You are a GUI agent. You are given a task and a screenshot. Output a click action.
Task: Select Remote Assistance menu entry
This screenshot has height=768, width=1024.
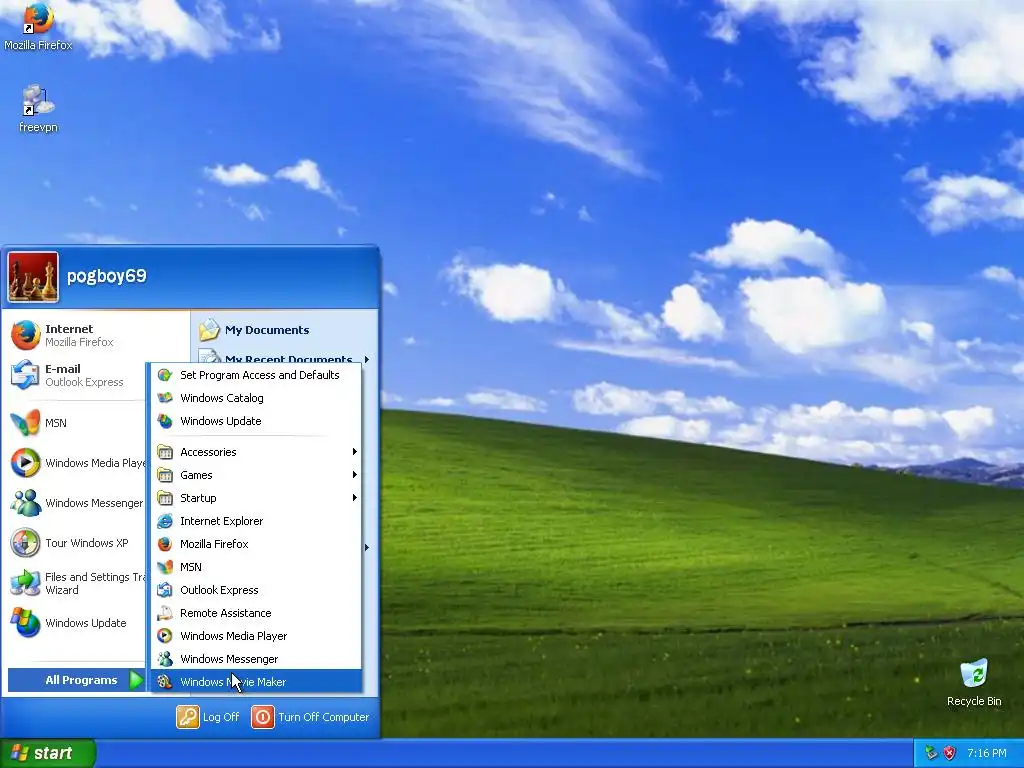[x=257, y=613]
